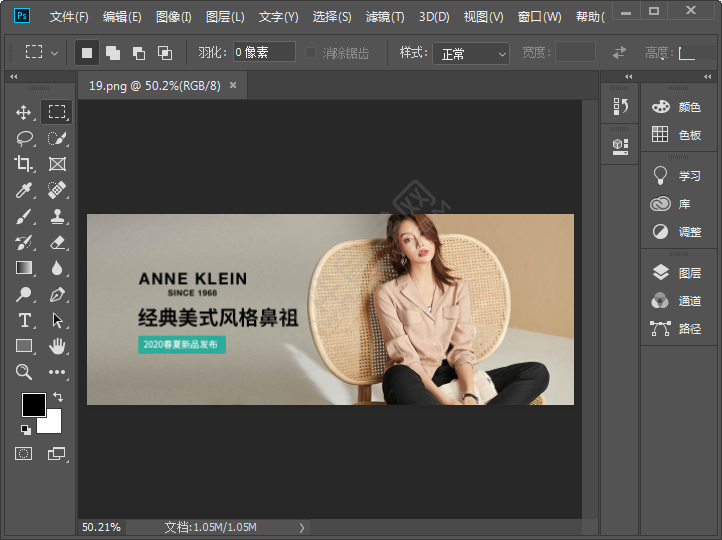
Task: Choose the Hand tool
Action: [x=58, y=346]
